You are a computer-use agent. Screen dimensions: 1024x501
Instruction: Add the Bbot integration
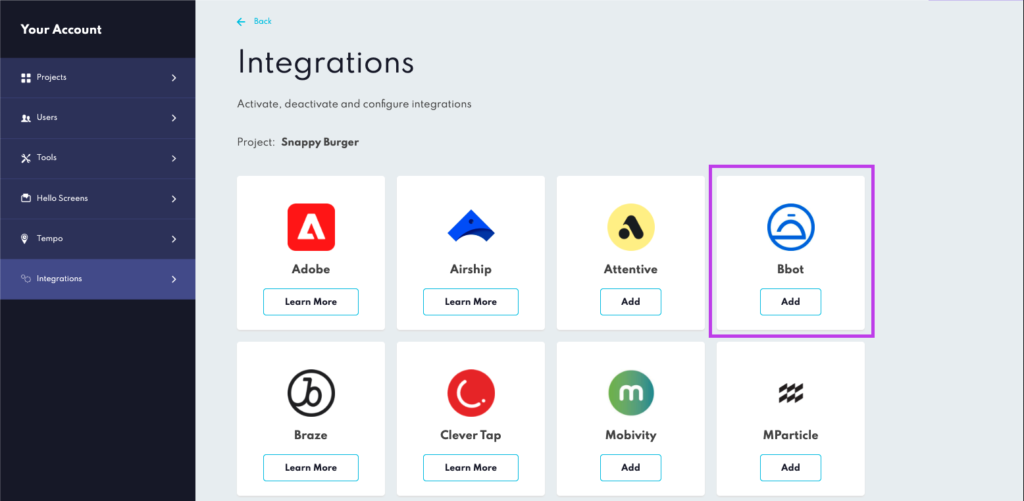790,301
